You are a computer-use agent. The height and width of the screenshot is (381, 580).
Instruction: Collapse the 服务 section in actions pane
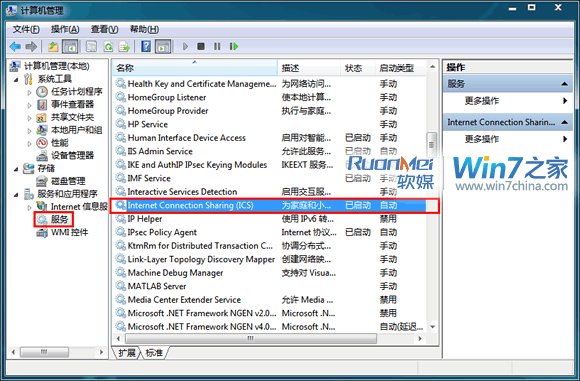[564, 84]
